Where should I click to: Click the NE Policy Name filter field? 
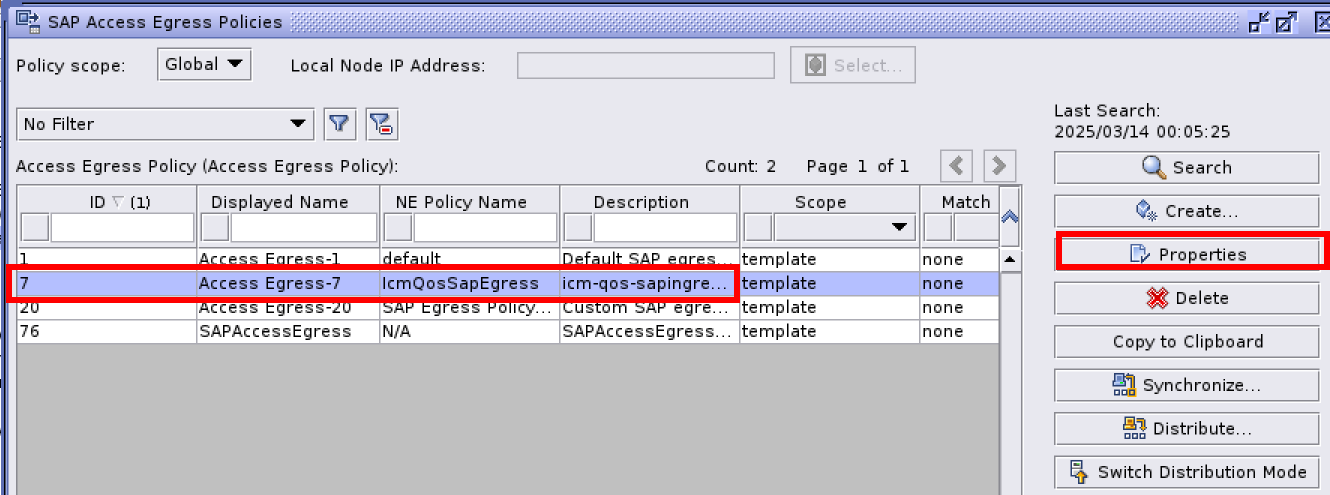pos(483,228)
